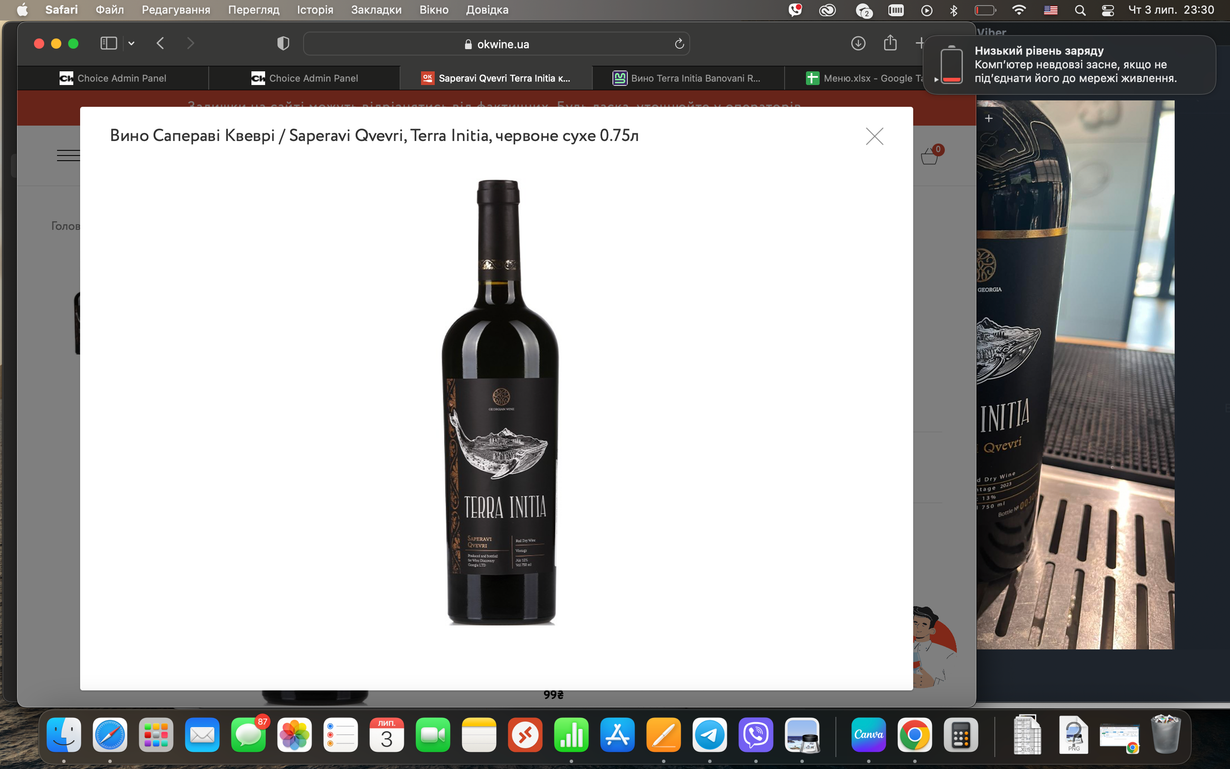The width and height of the screenshot is (1230, 769).
Task: Open the Файл menu
Action: pyautogui.click(x=110, y=10)
